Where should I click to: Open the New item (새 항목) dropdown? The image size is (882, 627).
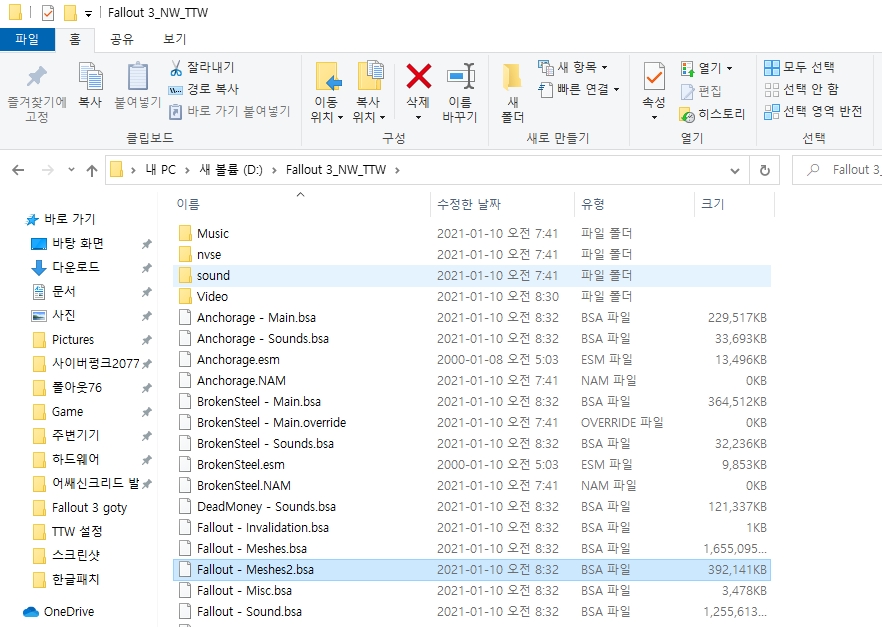pyautogui.click(x=573, y=67)
